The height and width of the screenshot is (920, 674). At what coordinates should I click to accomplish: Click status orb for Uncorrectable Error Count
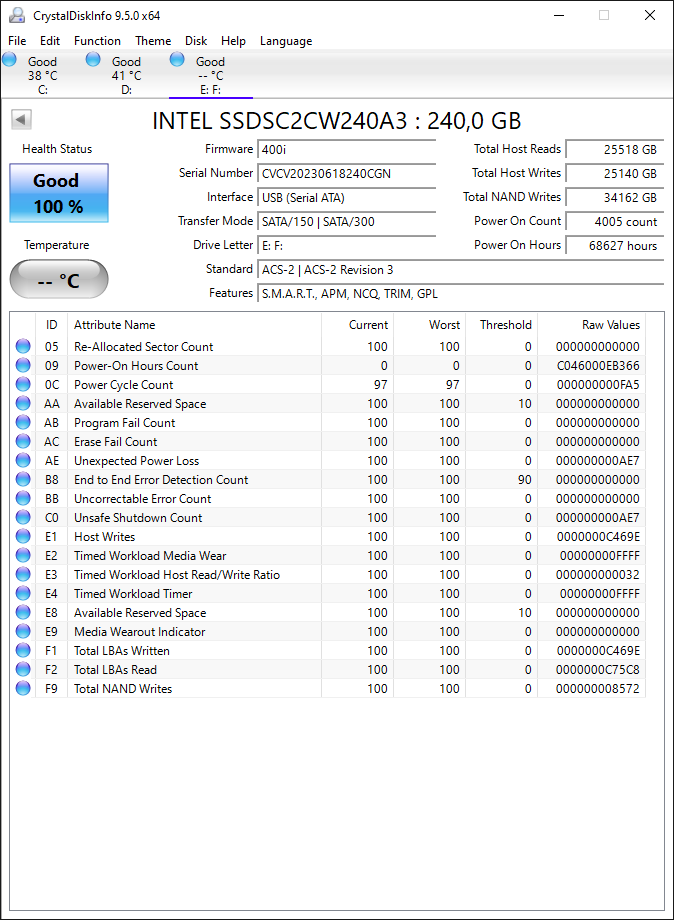click(x=23, y=498)
